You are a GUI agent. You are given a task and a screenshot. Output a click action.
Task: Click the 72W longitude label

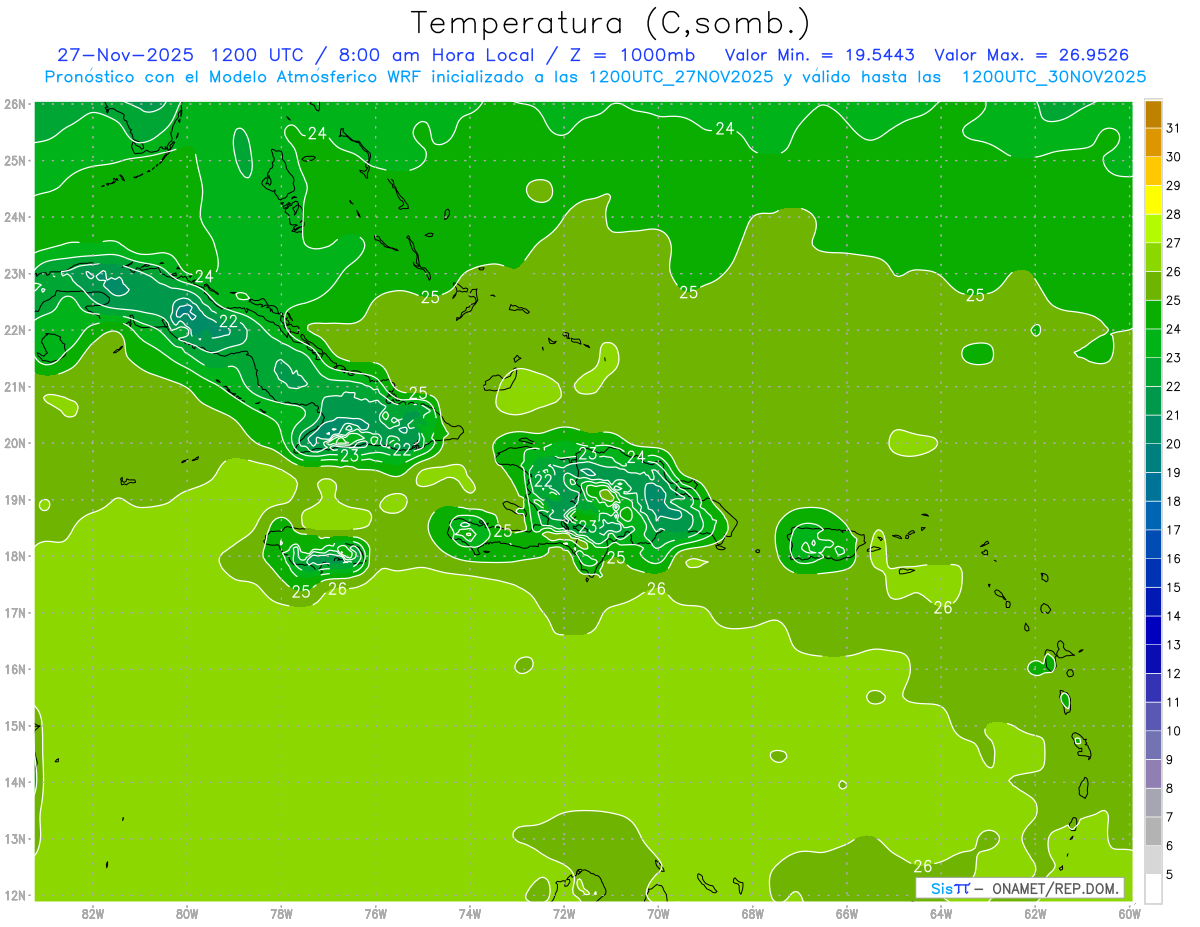564,913
